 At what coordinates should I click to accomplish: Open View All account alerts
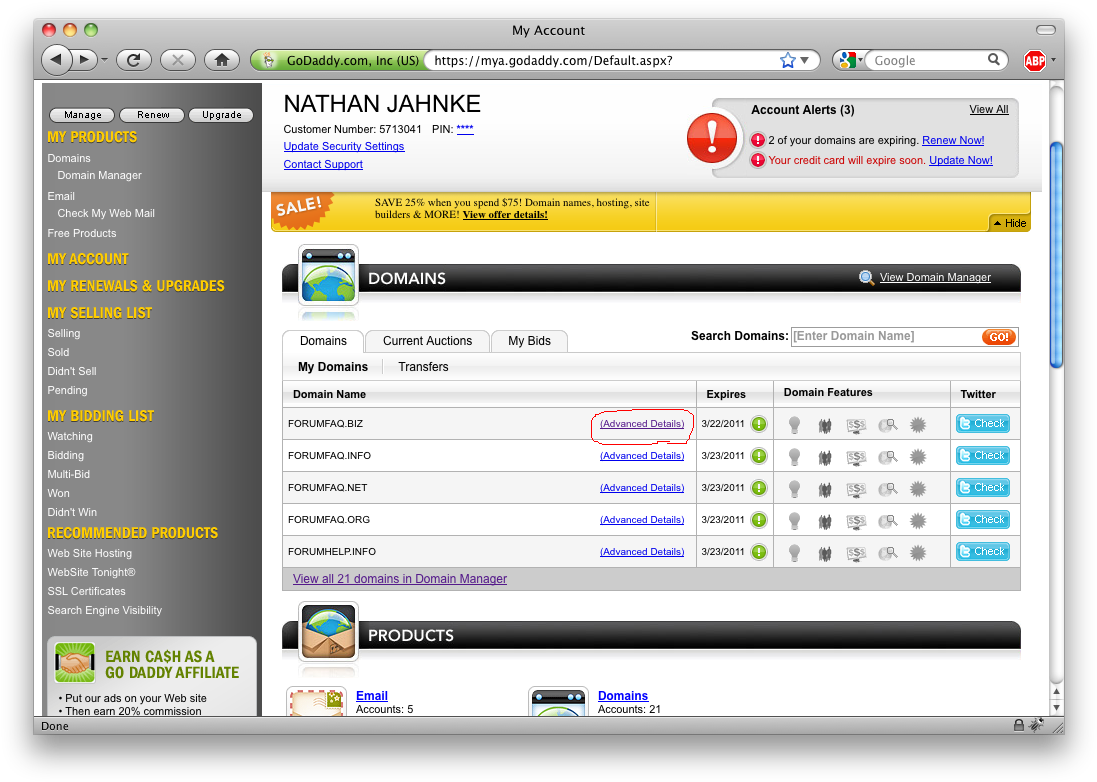[x=989, y=109]
